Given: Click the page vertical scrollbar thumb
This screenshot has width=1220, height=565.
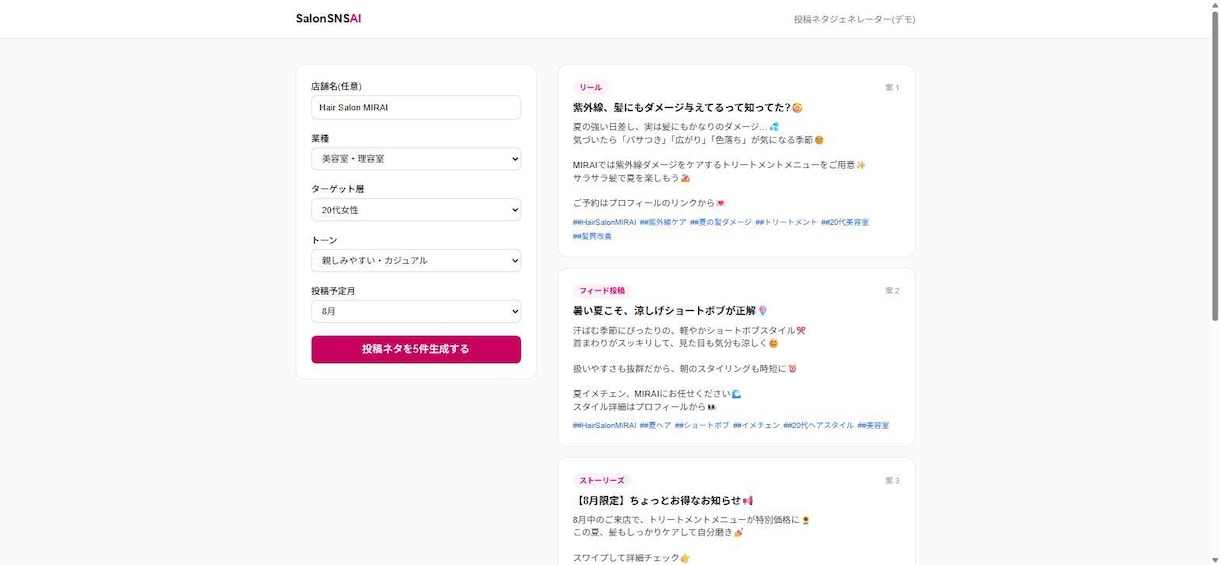Looking at the screenshot, I should point(1214,165).
